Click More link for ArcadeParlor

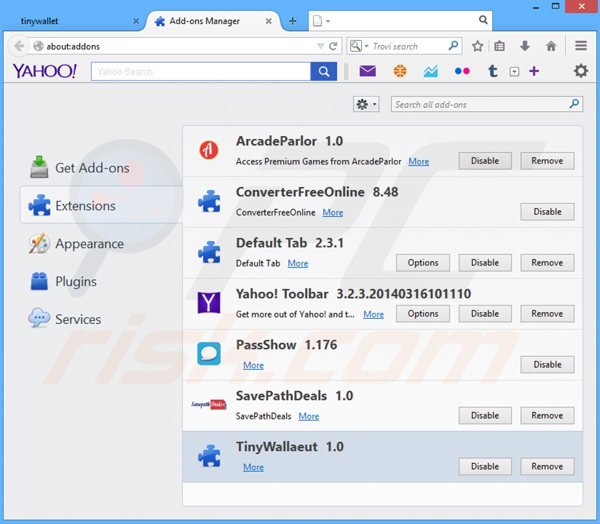click(x=419, y=162)
